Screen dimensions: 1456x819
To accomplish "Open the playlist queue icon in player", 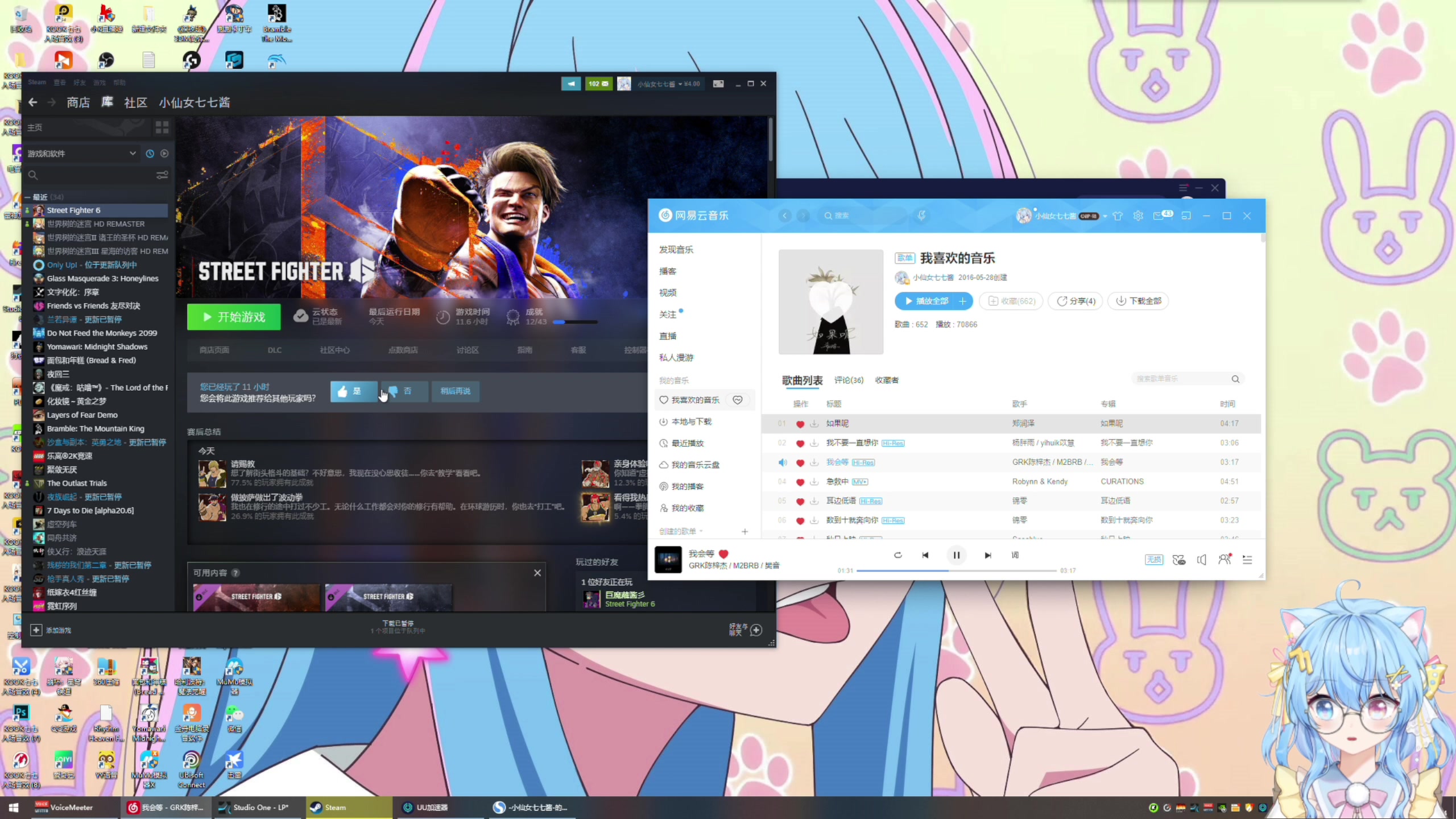I will [1247, 560].
